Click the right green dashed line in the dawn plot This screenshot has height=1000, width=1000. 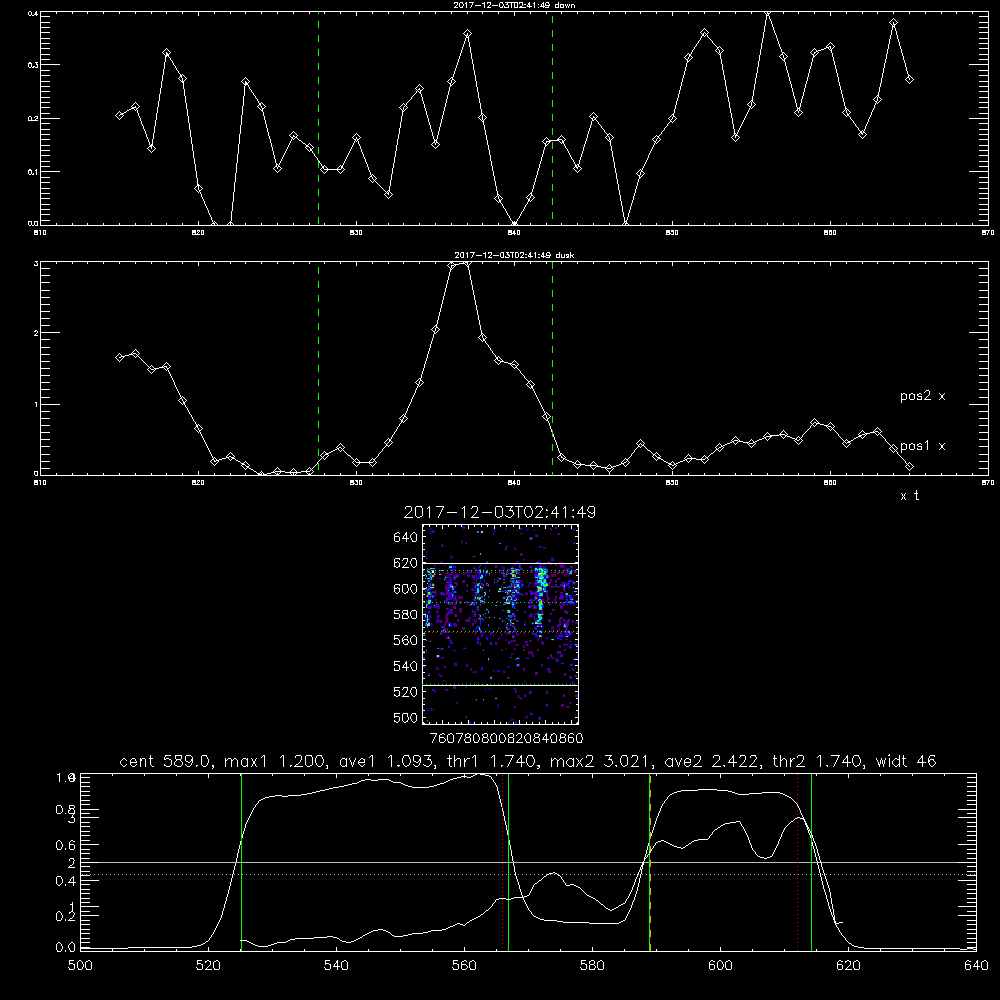[552, 118]
